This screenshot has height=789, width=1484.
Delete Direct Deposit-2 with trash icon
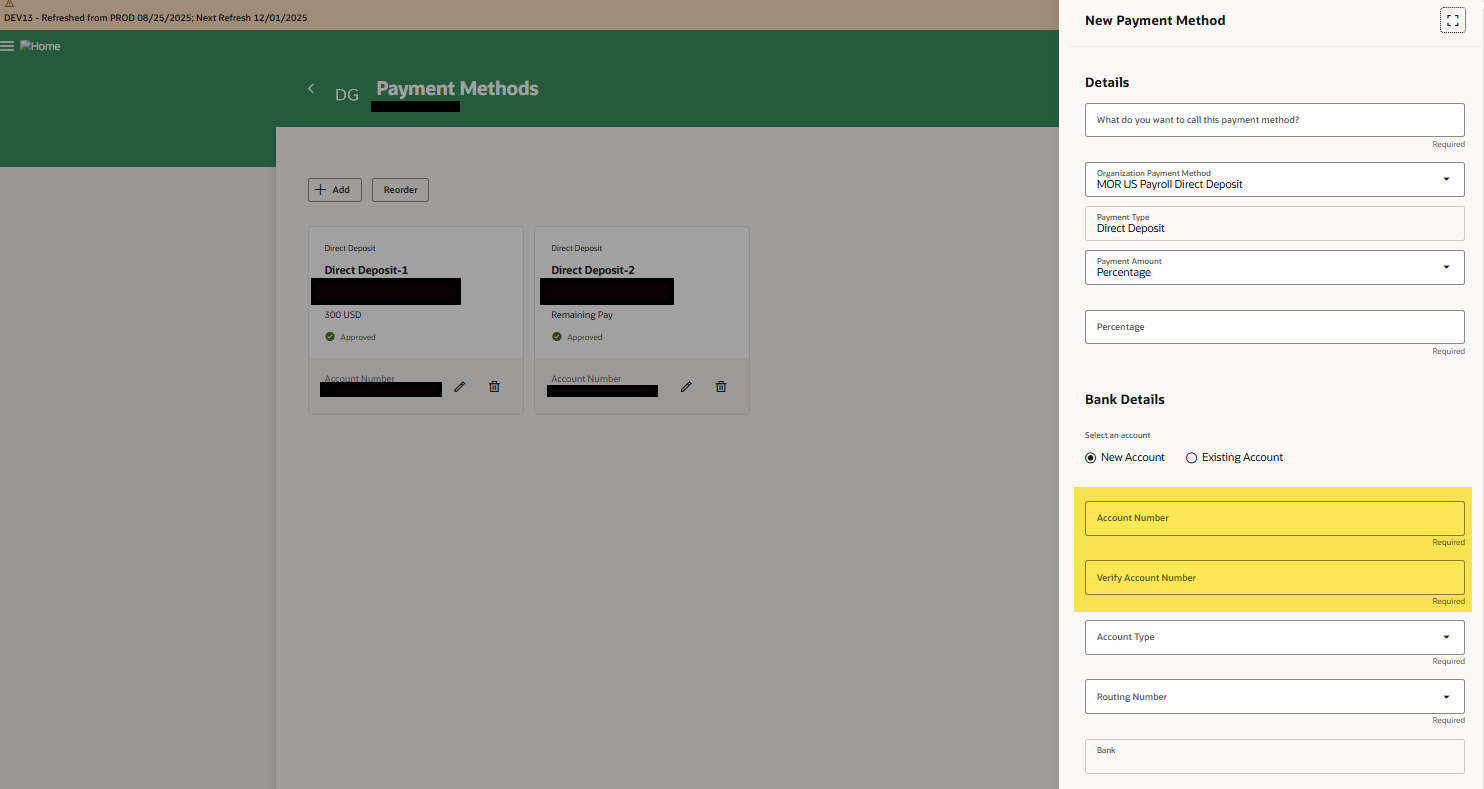click(721, 386)
